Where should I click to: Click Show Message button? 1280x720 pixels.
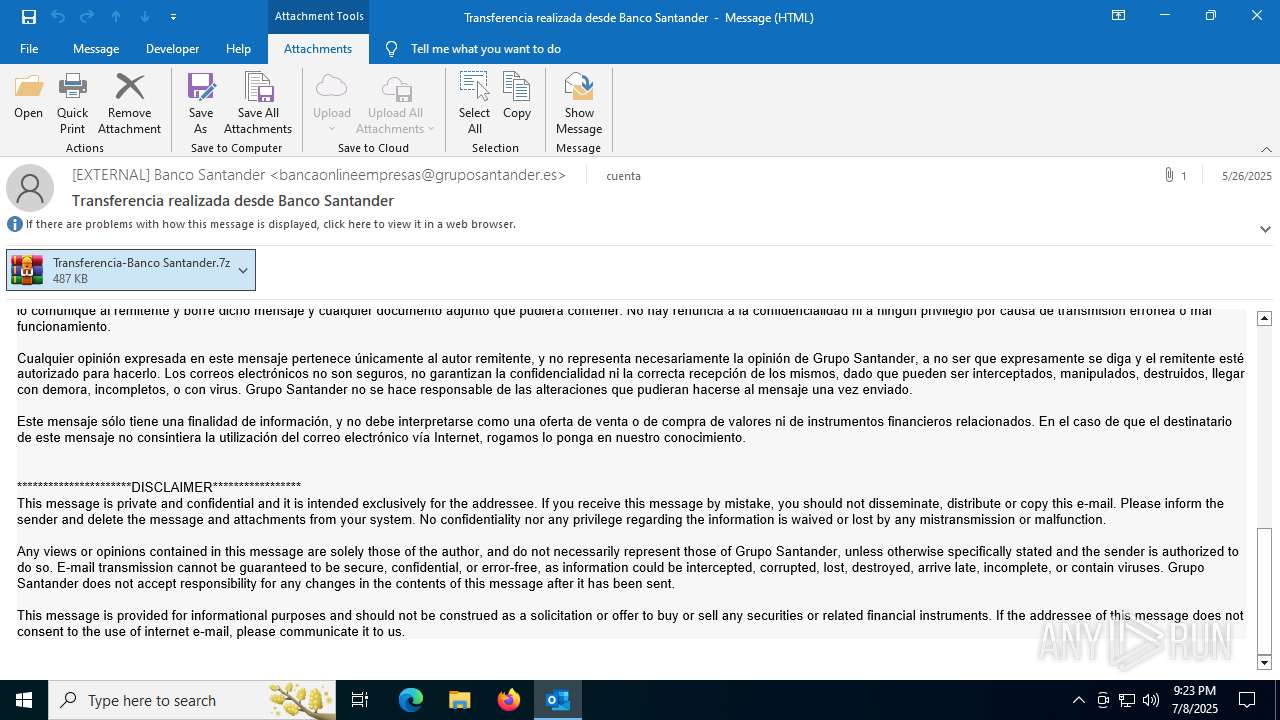(x=579, y=104)
